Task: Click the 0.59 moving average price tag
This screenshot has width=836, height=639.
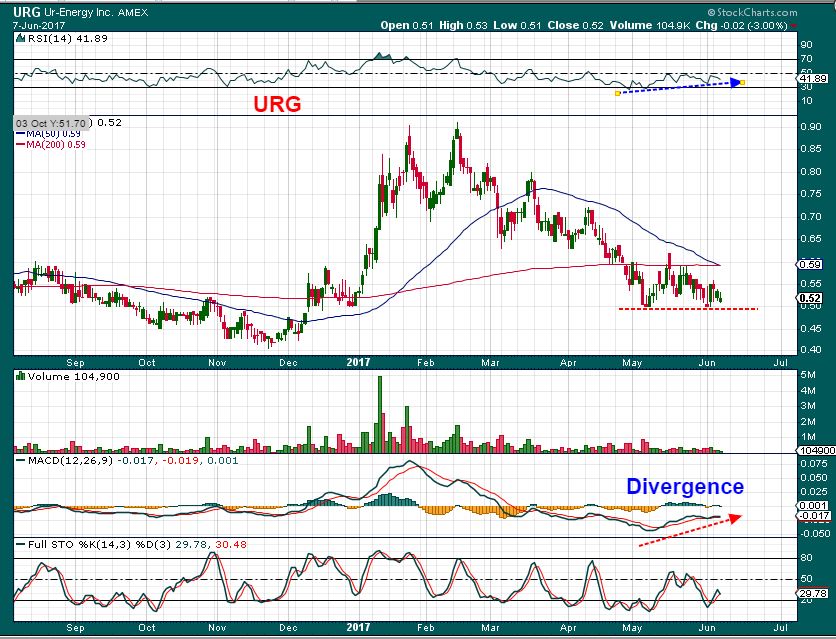Action: click(810, 264)
